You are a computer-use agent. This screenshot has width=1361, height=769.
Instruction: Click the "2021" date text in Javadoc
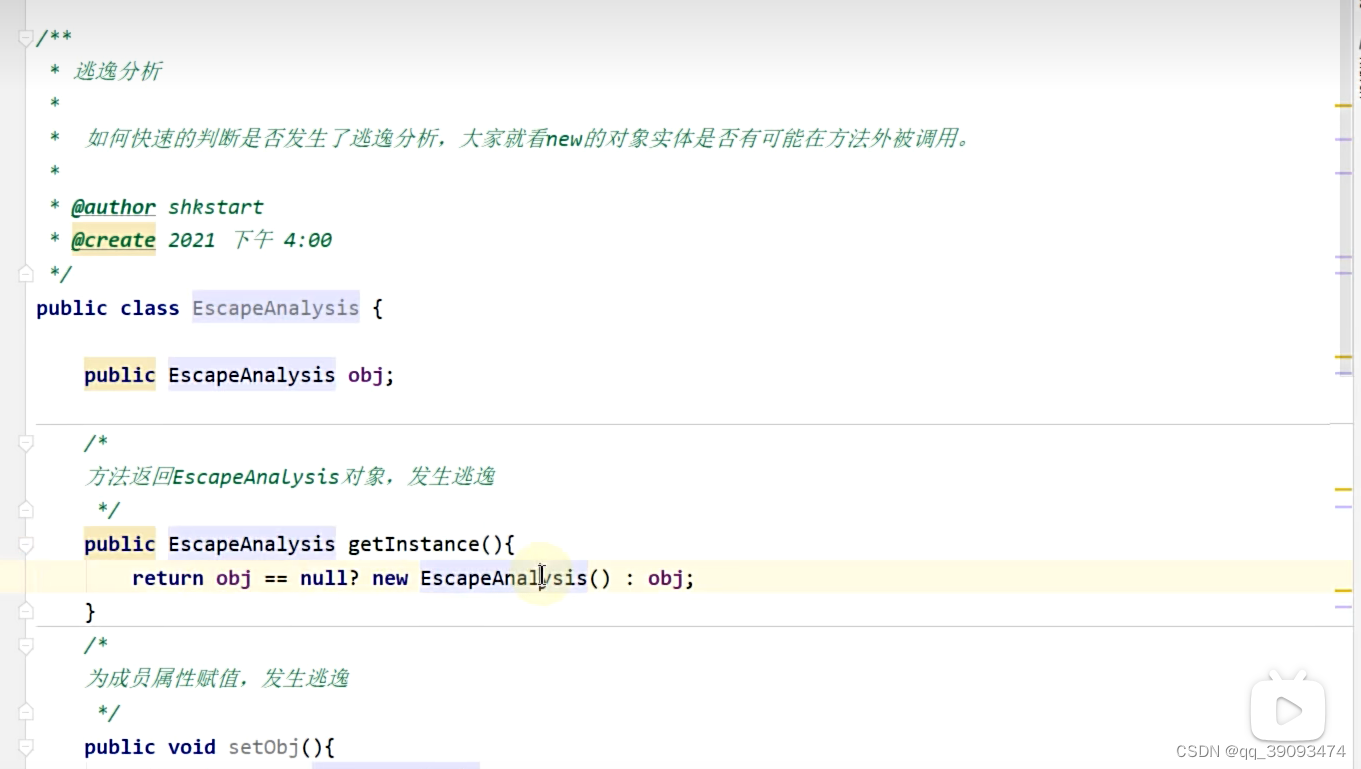click(x=191, y=240)
